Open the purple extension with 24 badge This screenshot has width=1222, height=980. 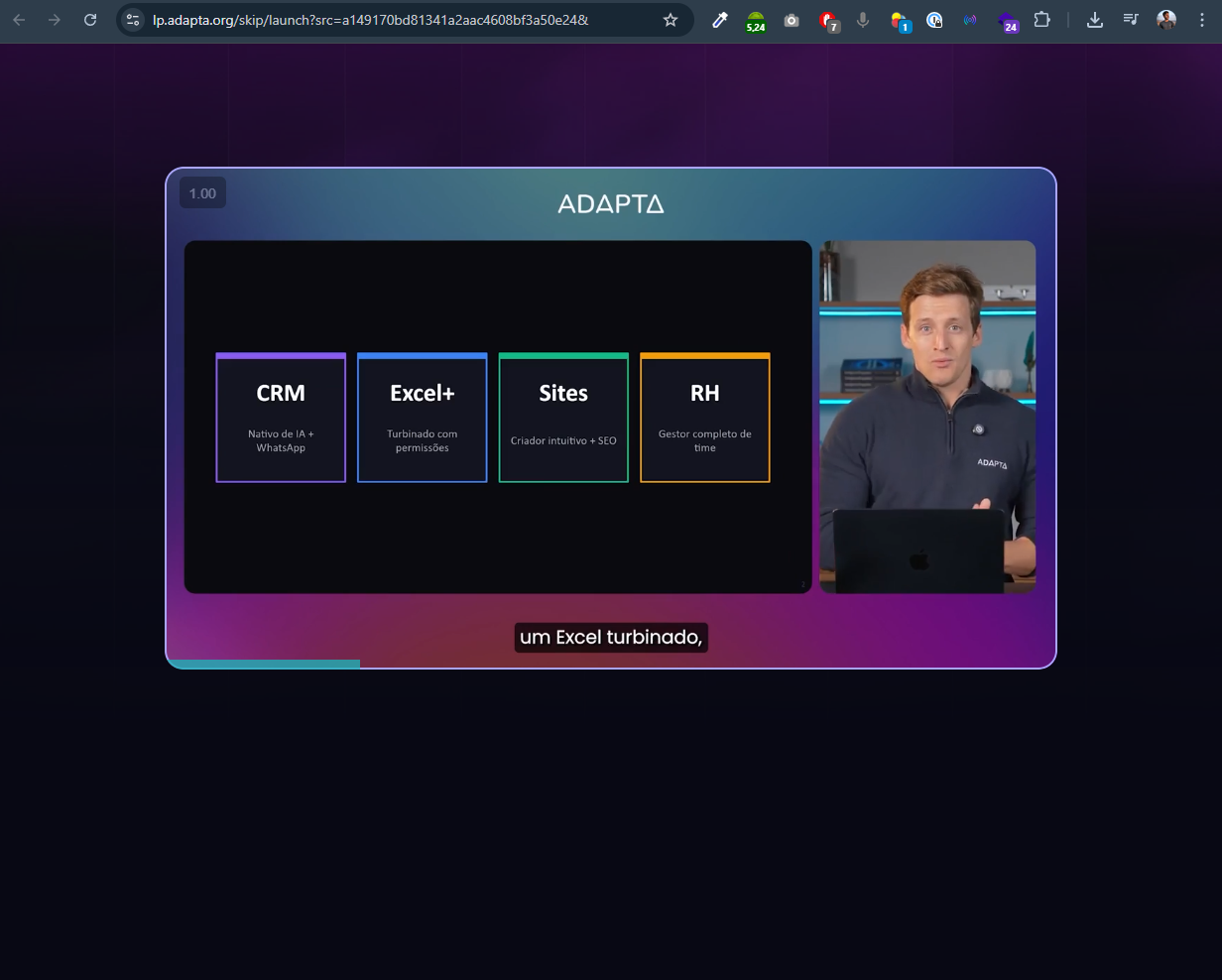point(1009,20)
